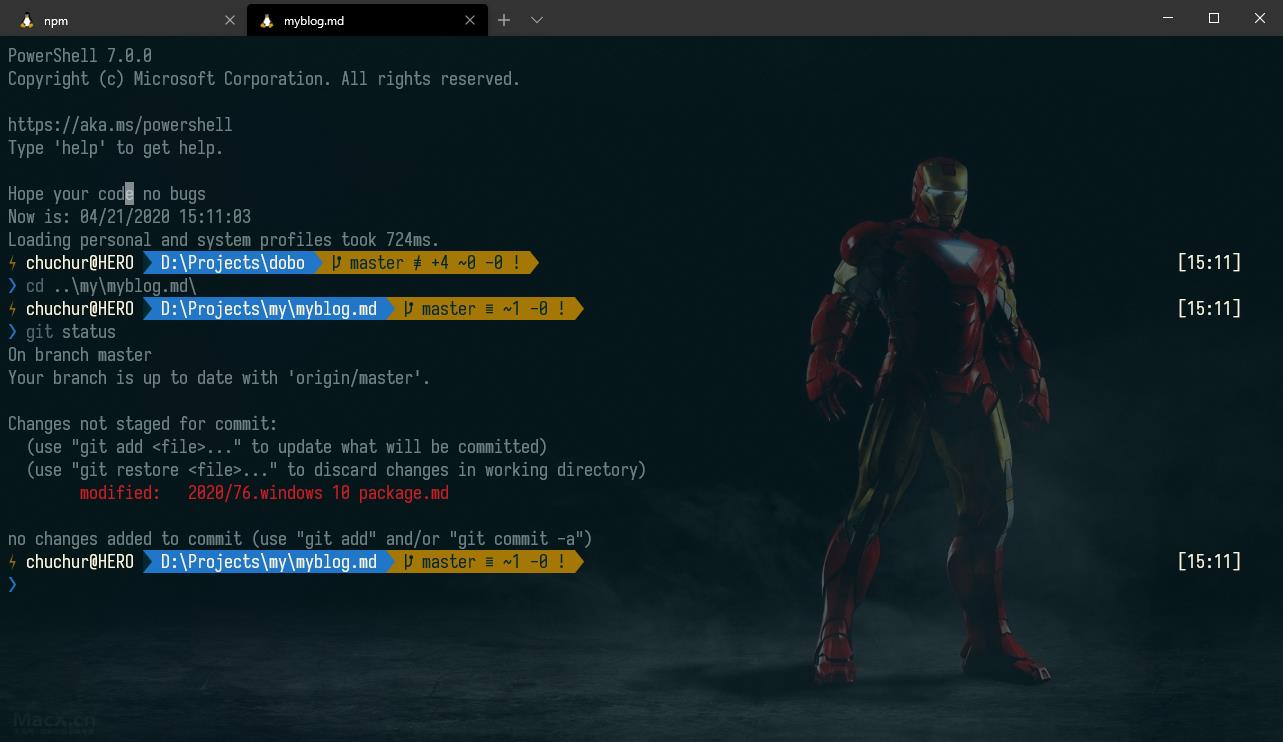Click the 'Type 'help' to get help.' line

[x=116, y=148]
